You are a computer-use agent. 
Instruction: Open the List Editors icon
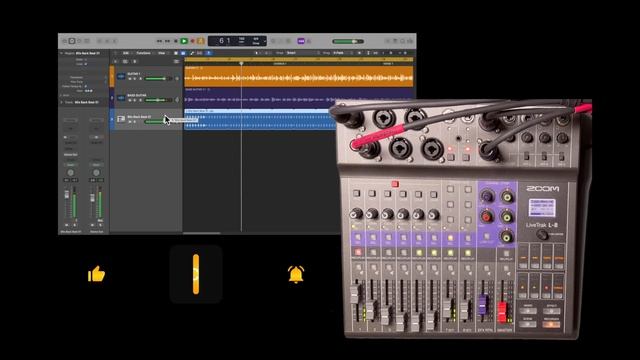pos(388,41)
